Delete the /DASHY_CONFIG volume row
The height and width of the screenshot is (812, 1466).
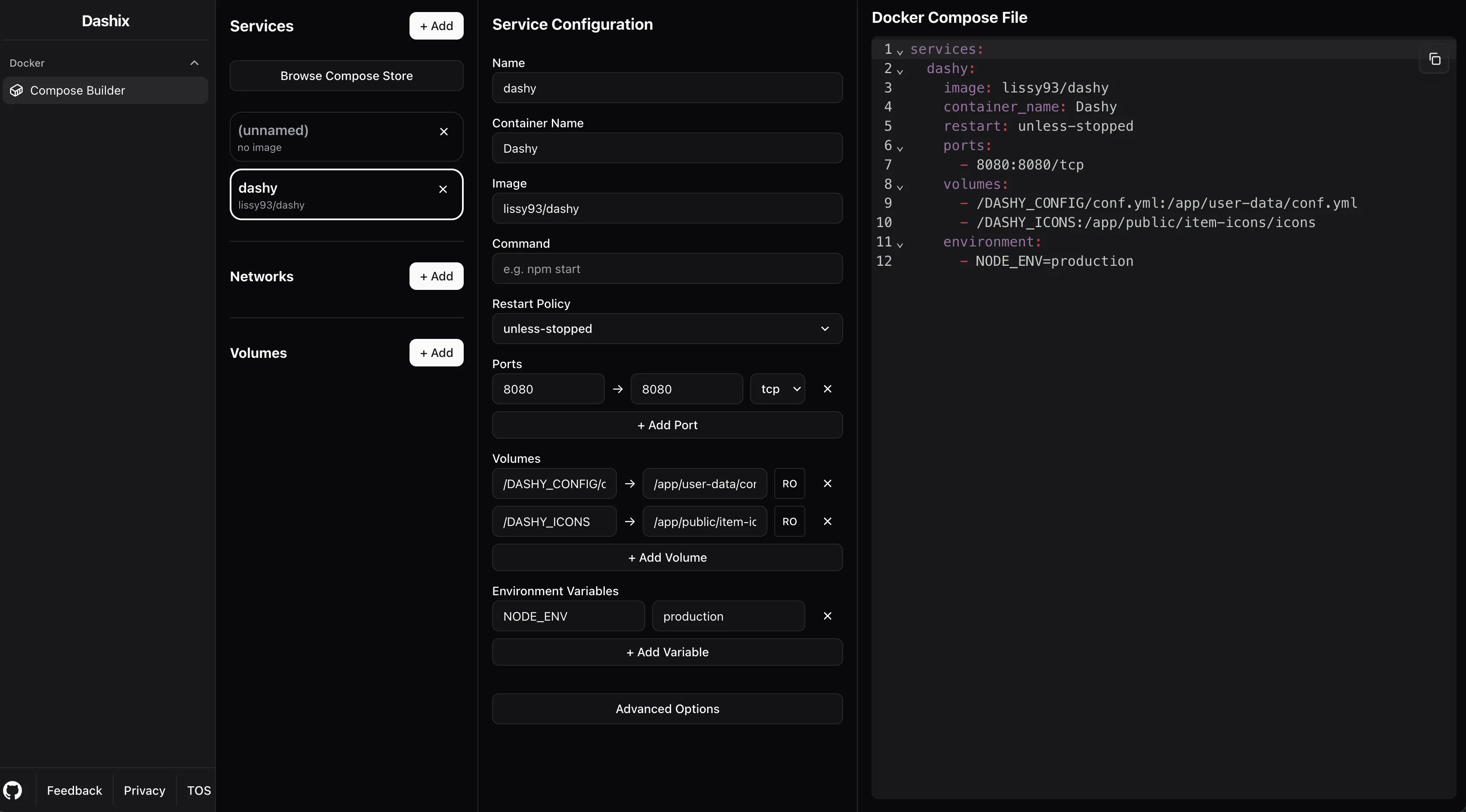point(827,483)
